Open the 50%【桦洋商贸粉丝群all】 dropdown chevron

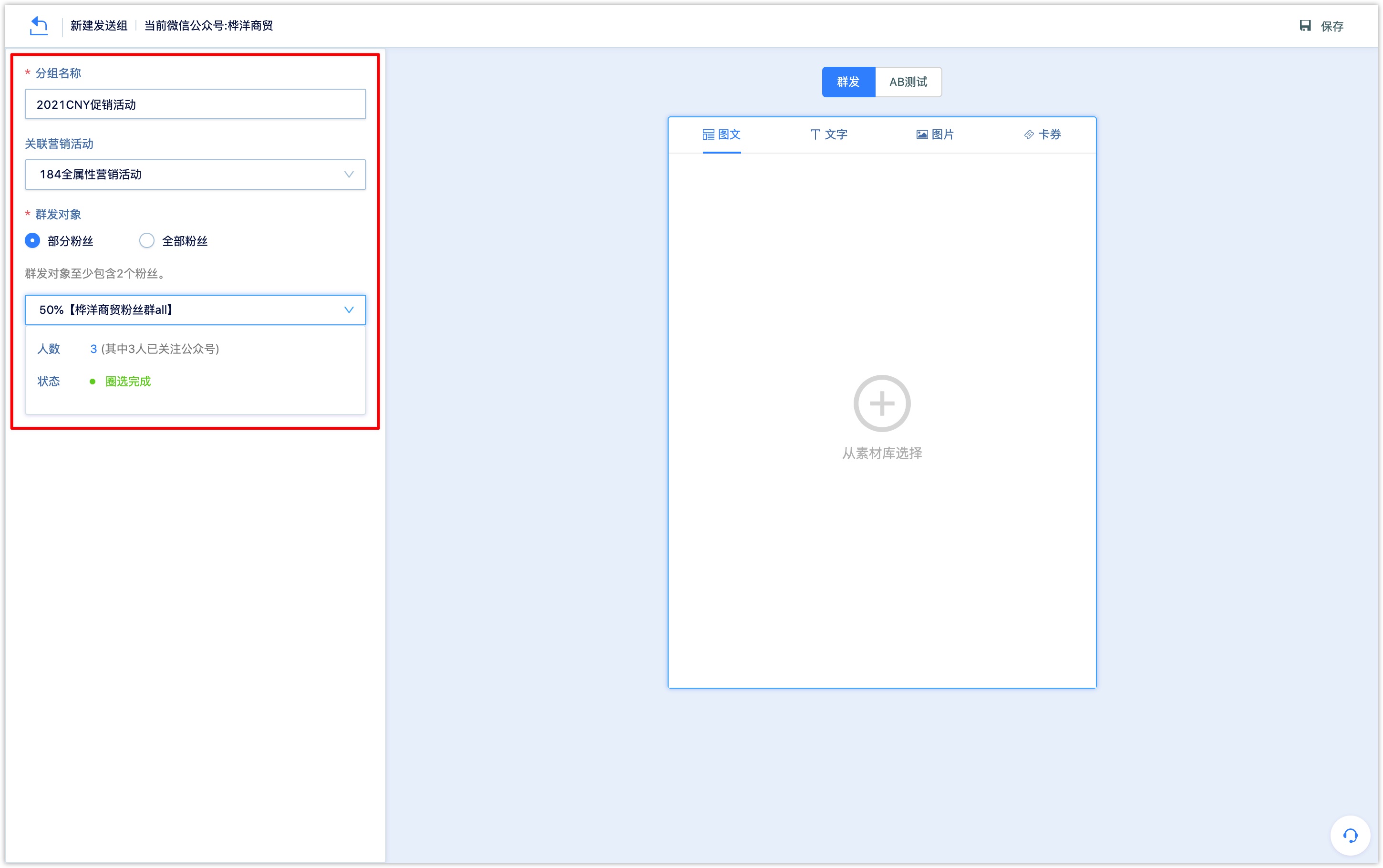[x=348, y=310]
